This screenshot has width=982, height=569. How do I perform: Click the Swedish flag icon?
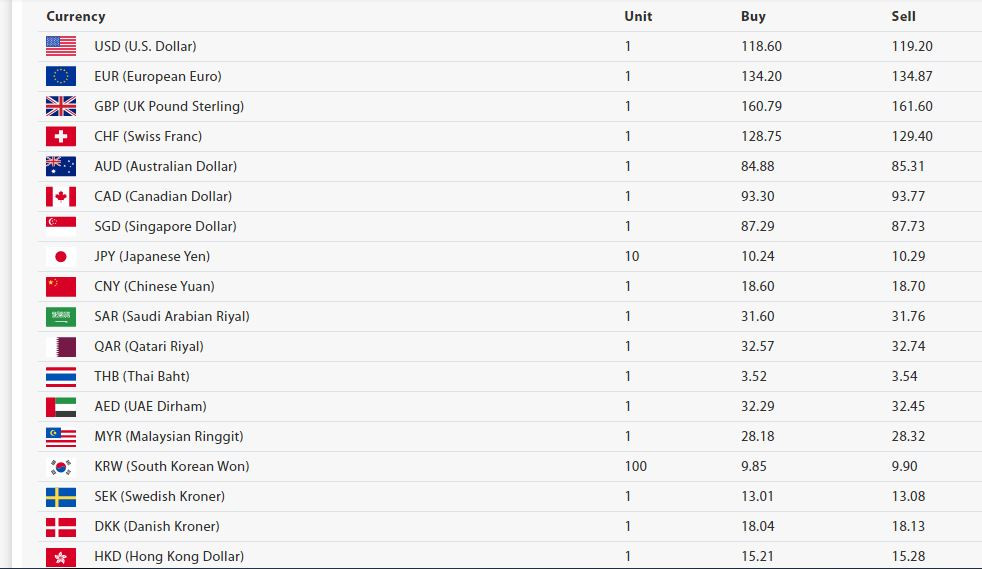(61, 497)
